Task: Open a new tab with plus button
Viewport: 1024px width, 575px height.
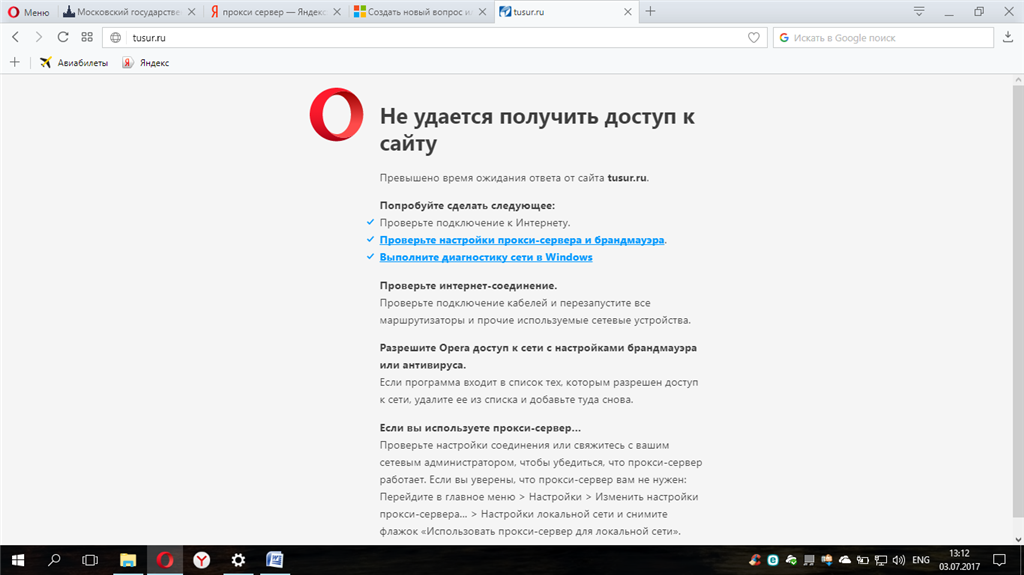Action: coord(650,11)
